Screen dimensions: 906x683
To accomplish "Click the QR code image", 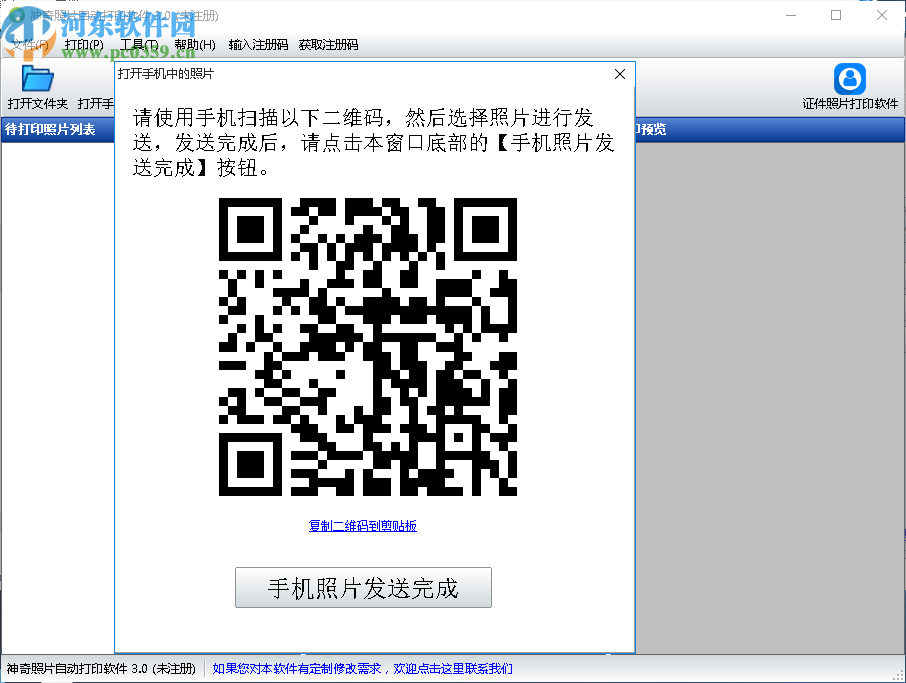I will [x=367, y=347].
